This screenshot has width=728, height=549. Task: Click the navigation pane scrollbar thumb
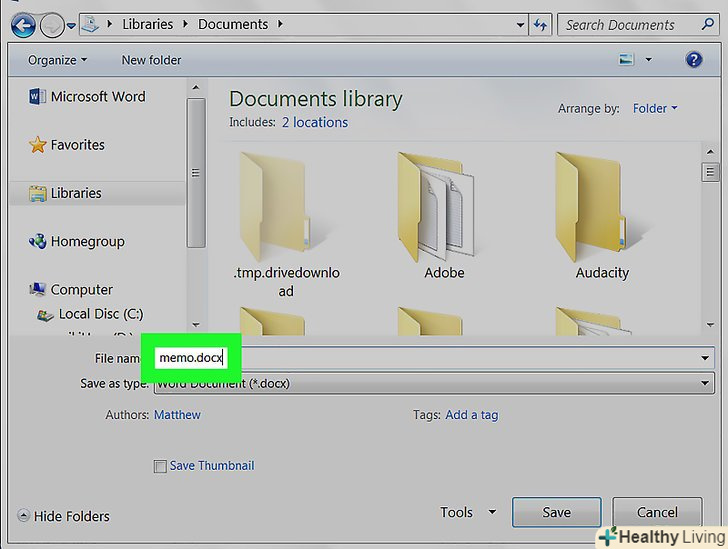(196, 173)
